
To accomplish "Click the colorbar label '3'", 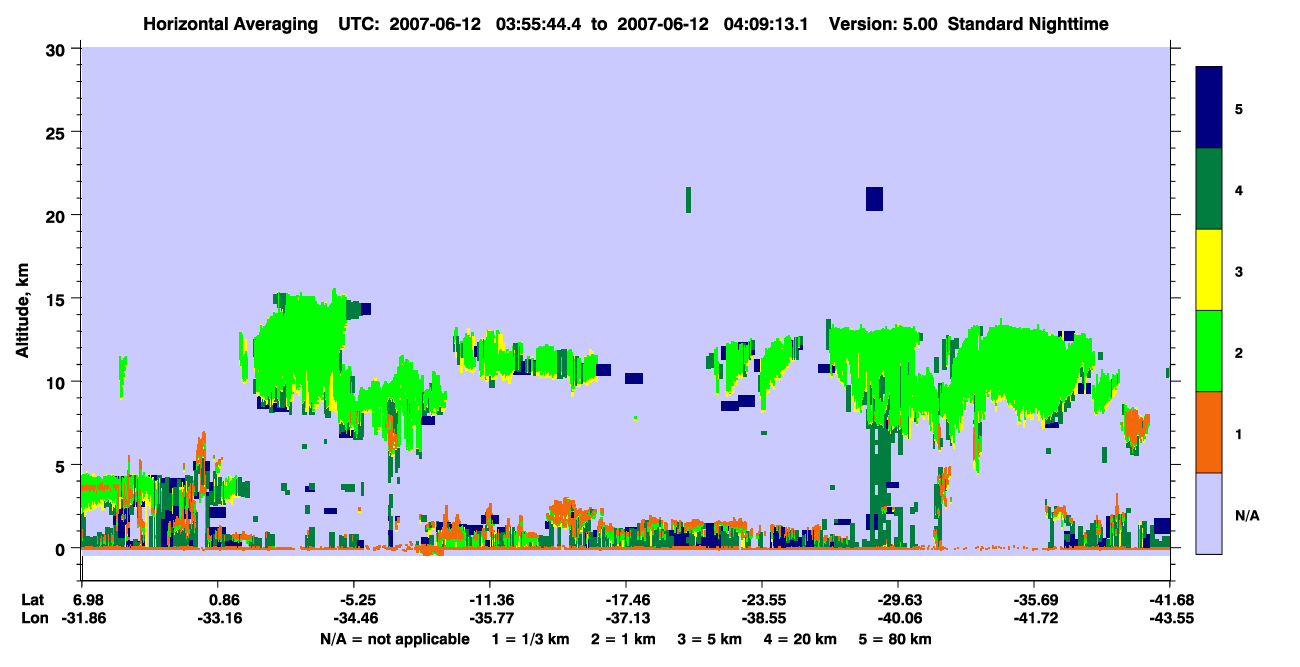I will pos(1238,271).
